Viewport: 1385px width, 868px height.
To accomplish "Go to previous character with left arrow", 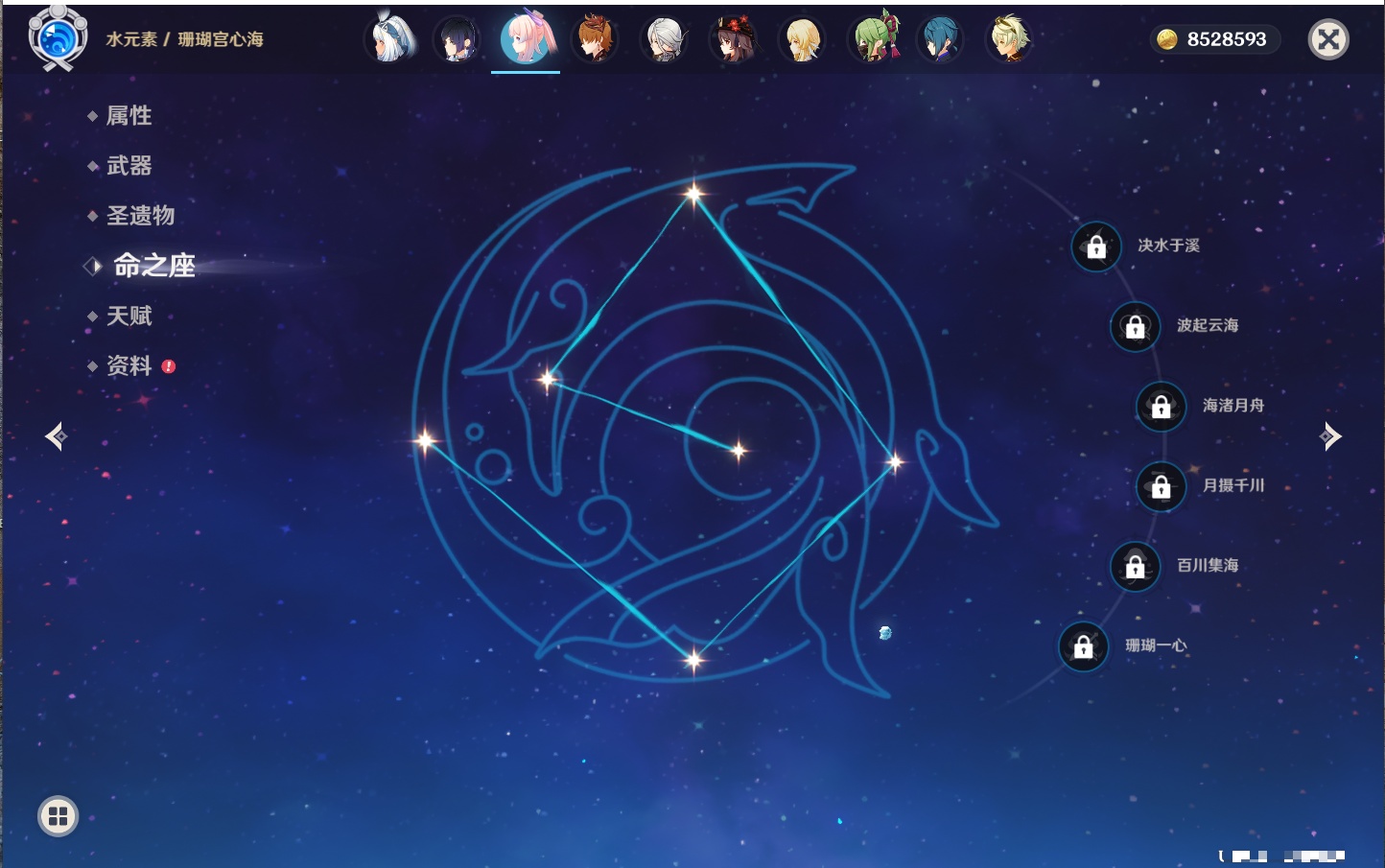I will (56, 436).
